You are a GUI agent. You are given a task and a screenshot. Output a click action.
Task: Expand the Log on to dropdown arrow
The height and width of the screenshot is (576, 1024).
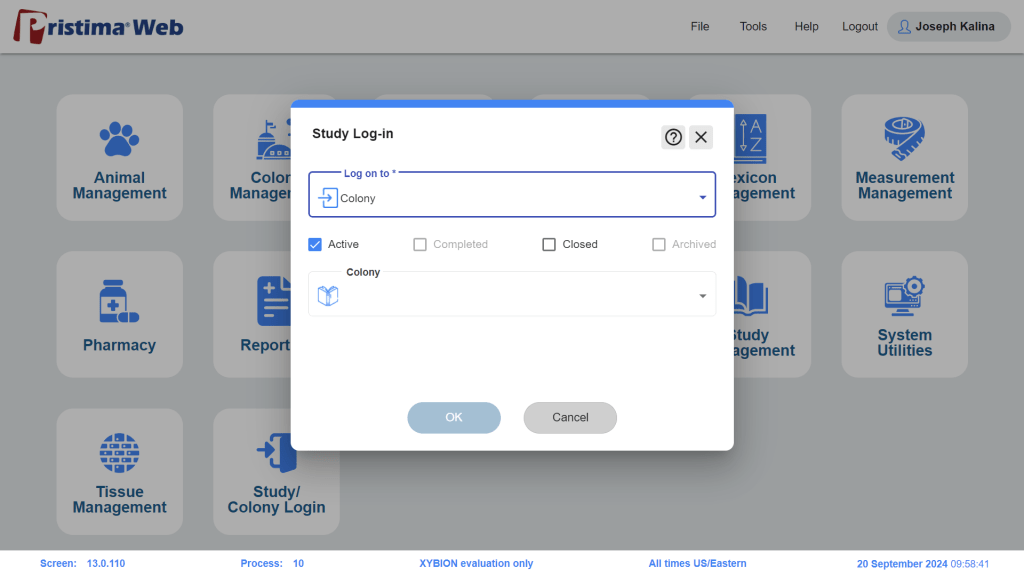tap(703, 197)
